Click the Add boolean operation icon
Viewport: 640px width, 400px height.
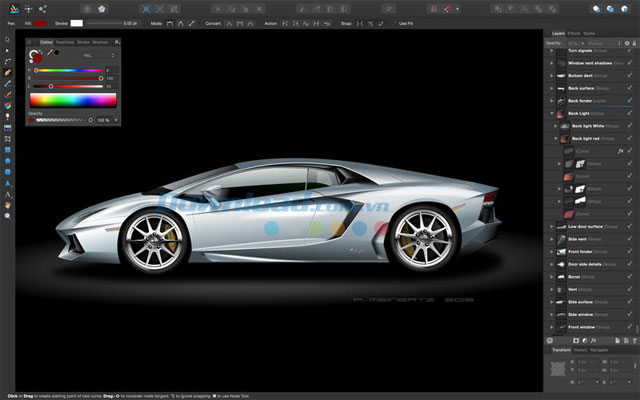click(498, 9)
